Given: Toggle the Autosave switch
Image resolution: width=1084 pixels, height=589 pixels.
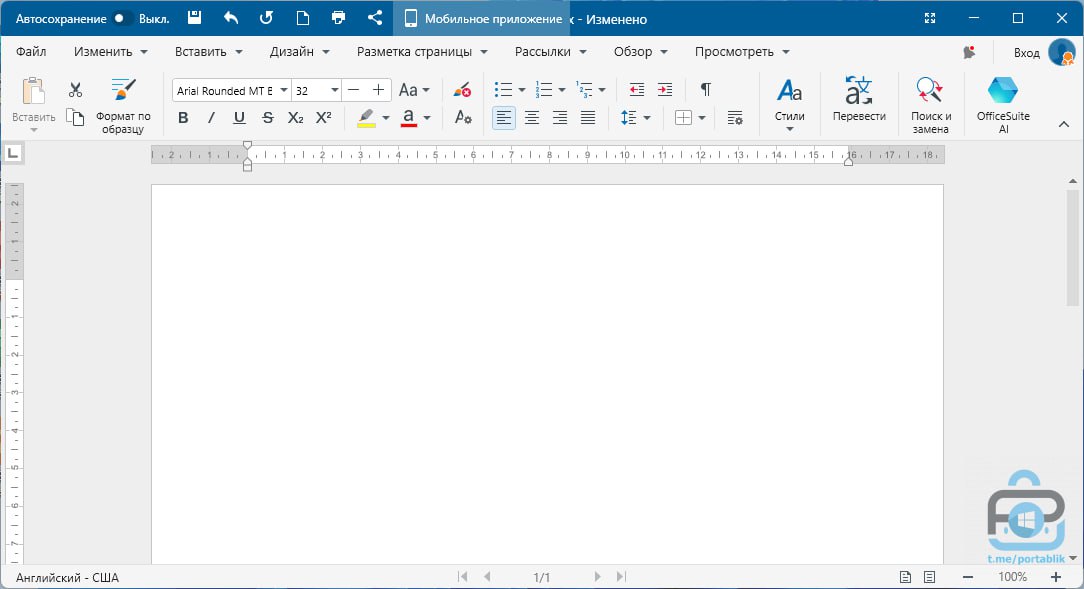Looking at the screenshot, I should [x=124, y=18].
